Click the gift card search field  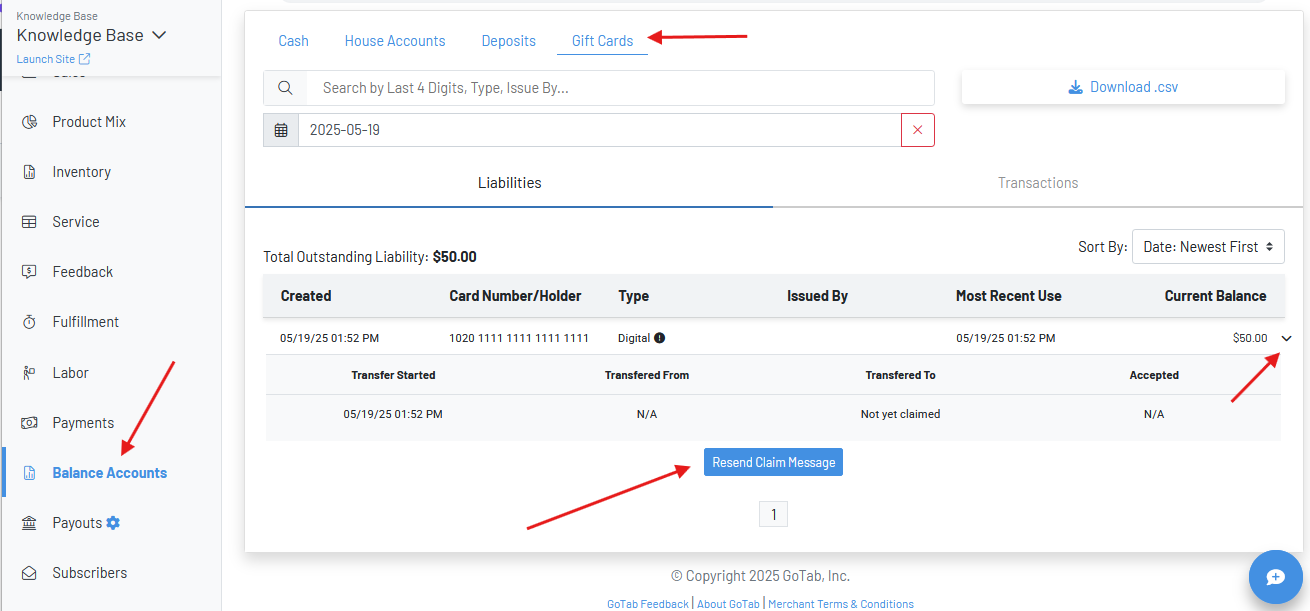(x=620, y=88)
